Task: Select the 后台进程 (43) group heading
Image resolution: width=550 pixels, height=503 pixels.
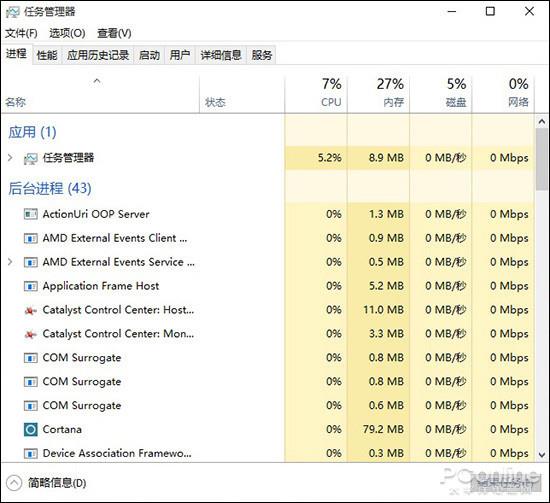Action: pos(50,188)
